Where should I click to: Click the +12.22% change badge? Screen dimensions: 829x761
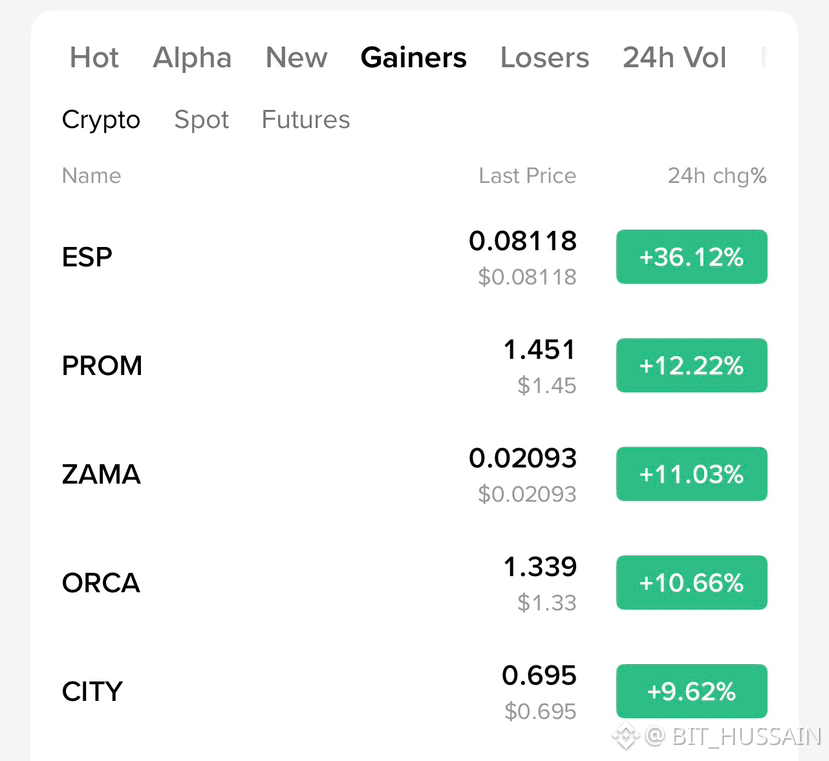point(692,365)
